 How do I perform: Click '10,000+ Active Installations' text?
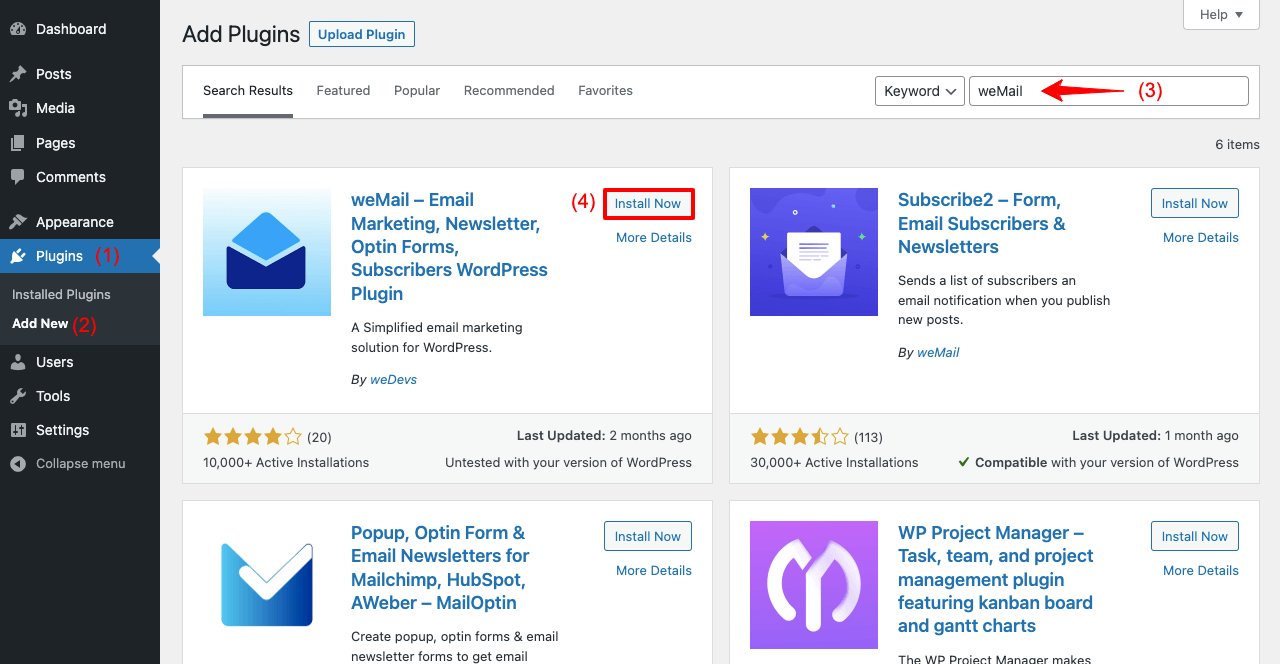pyautogui.click(x=286, y=463)
